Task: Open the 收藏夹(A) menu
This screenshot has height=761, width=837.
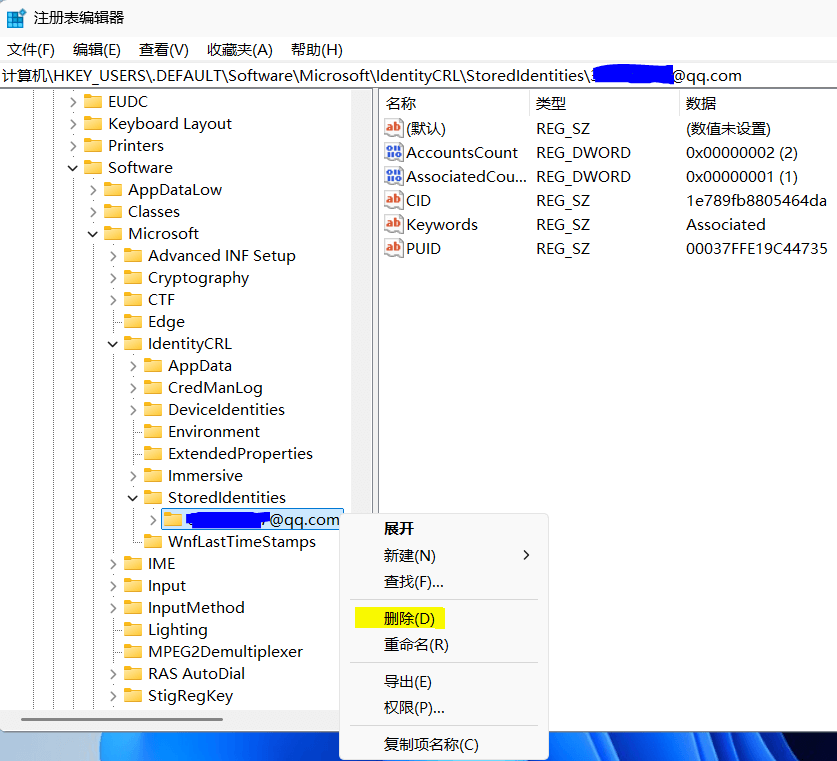Action: [239, 50]
